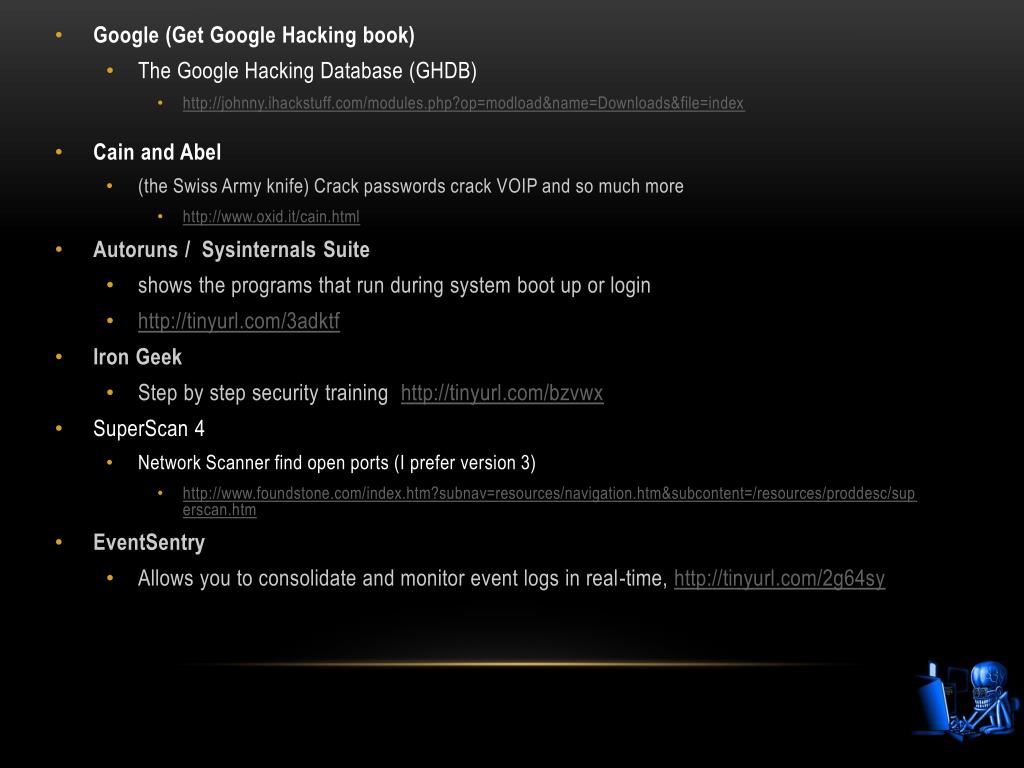Screen dimensions: 1024x768
Task: Select the Cain and Abel heading
Action: pos(157,152)
